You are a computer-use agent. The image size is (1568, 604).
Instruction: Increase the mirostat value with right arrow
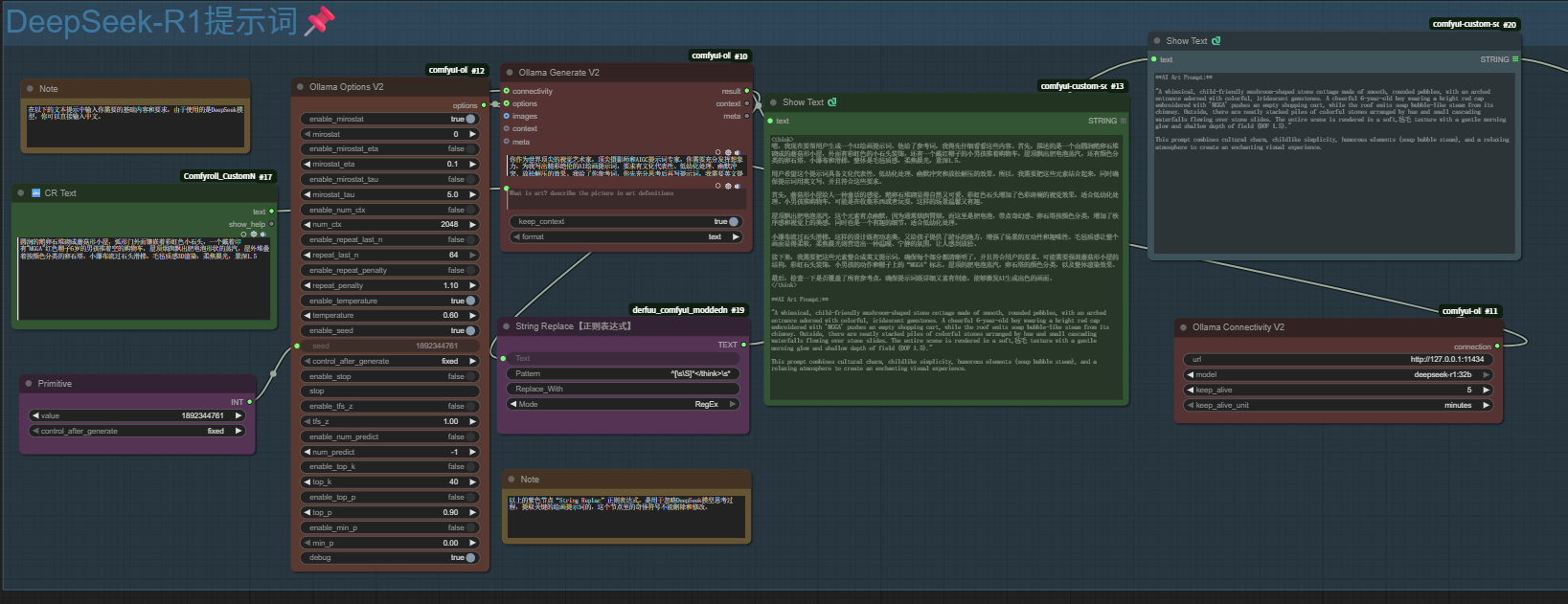tap(472, 134)
